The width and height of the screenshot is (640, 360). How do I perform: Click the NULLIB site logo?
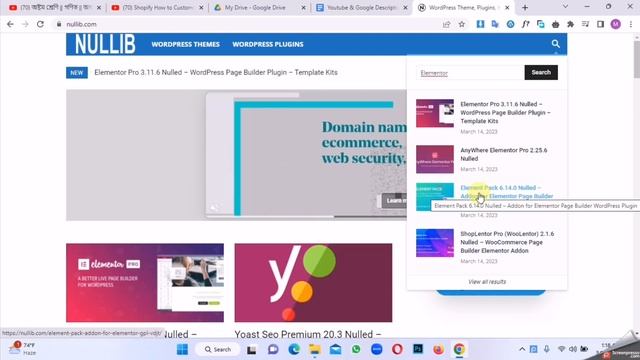(105, 44)
